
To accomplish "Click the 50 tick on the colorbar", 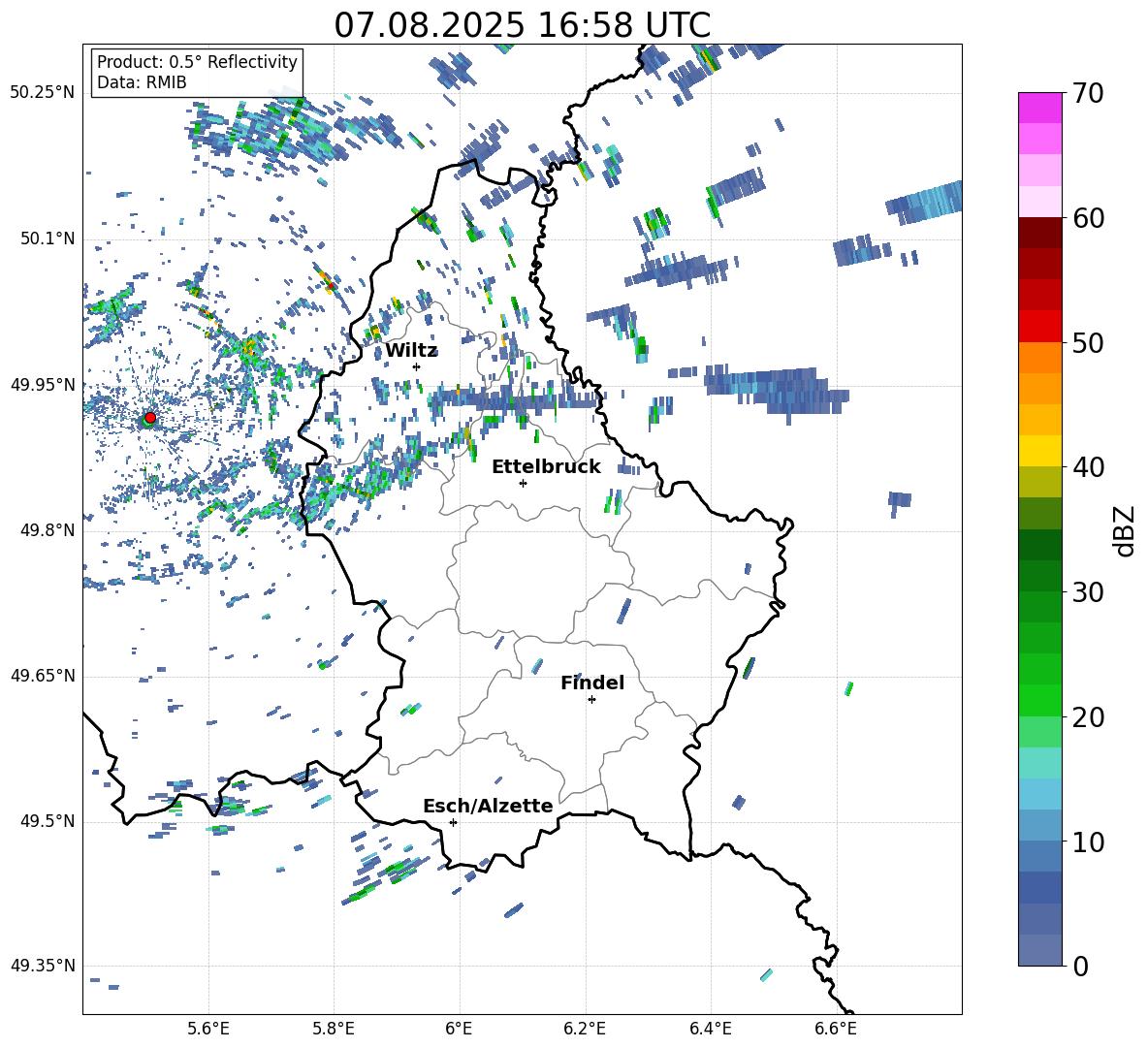I will [x=1088, y=342].
